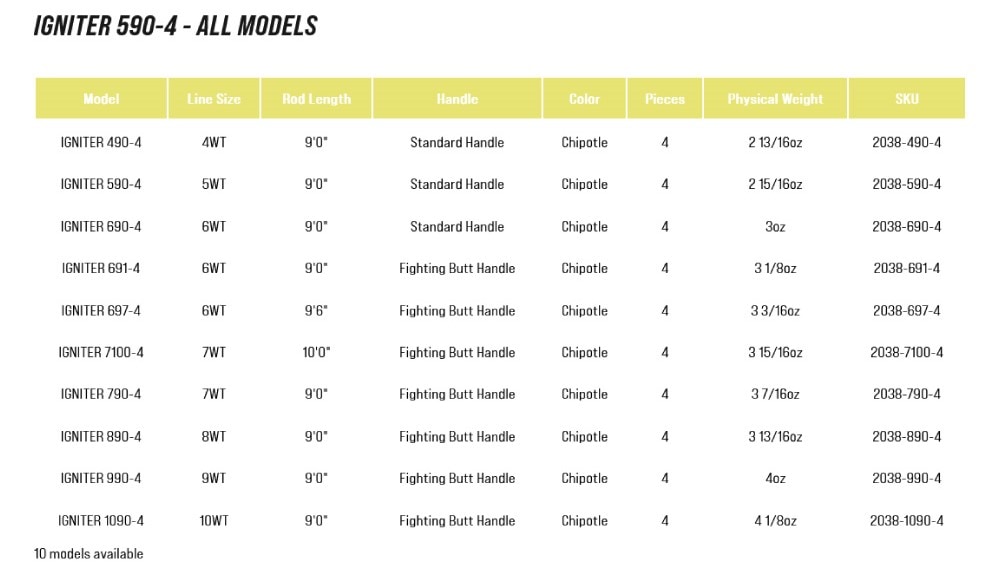Click the 10 models available text
The height and width of the screenshot is (586, 1000).
(89, 553)
